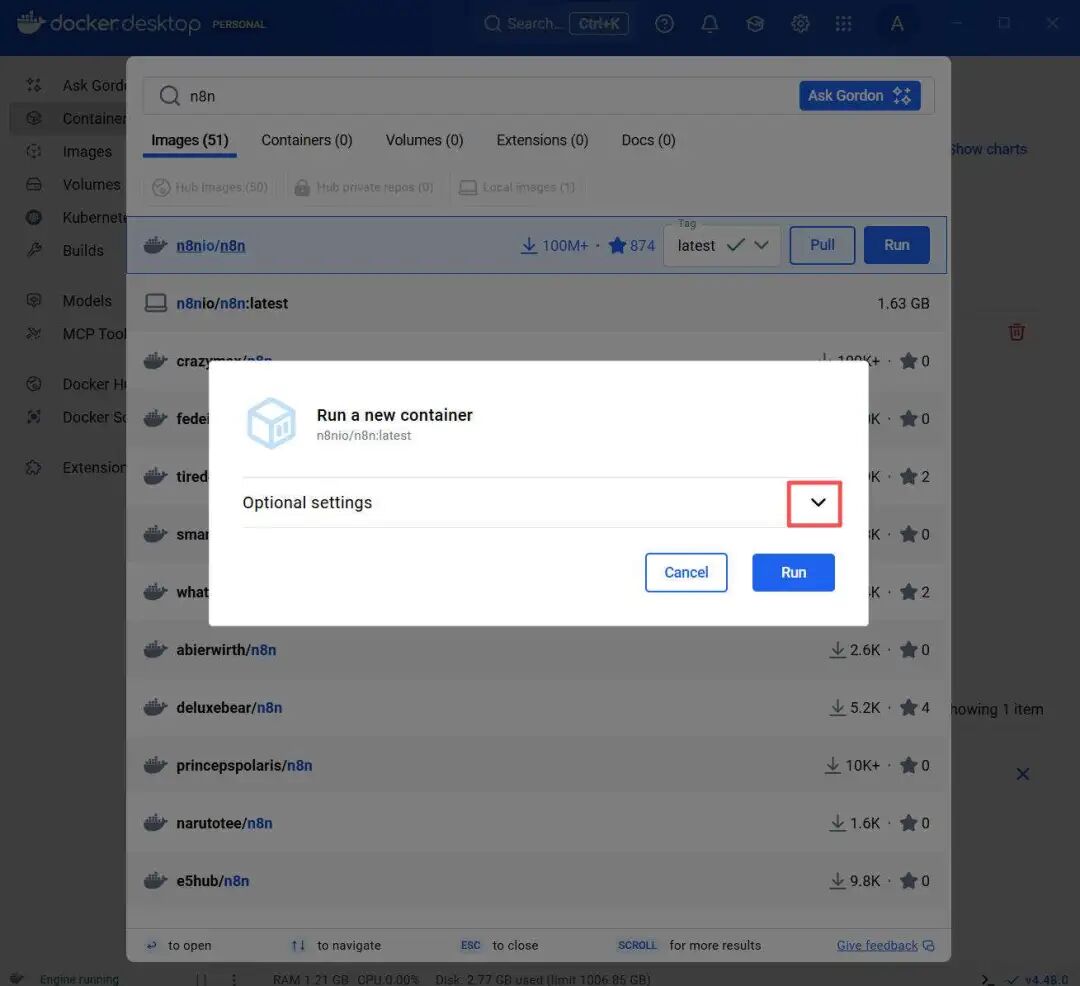1080x986 pixels.
Task: Expand the Optional settings chevron
Action: coord(817,503)
